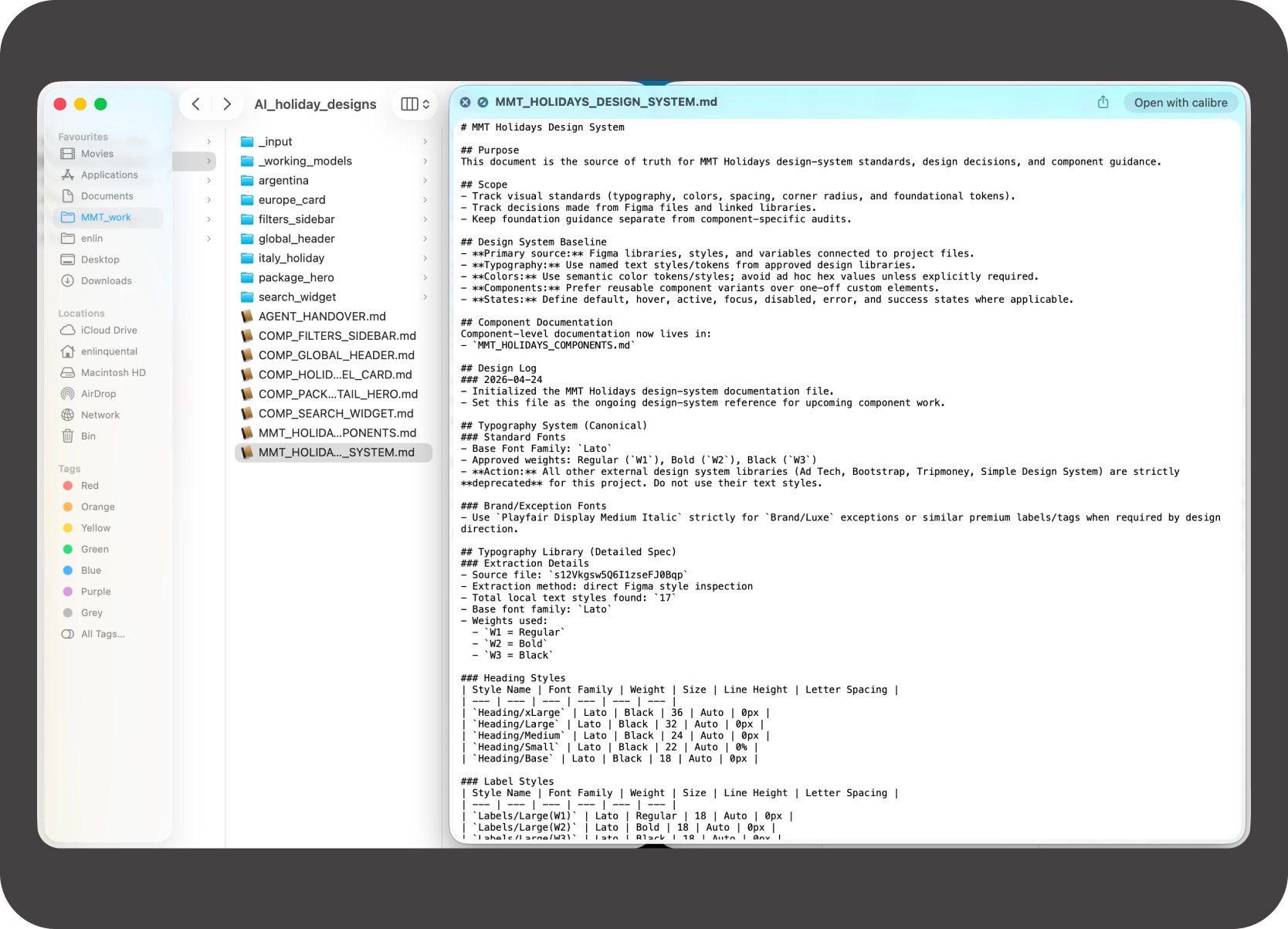Select Network location
This screenshot has height=929, width=1288.
(x=108, y=415)
